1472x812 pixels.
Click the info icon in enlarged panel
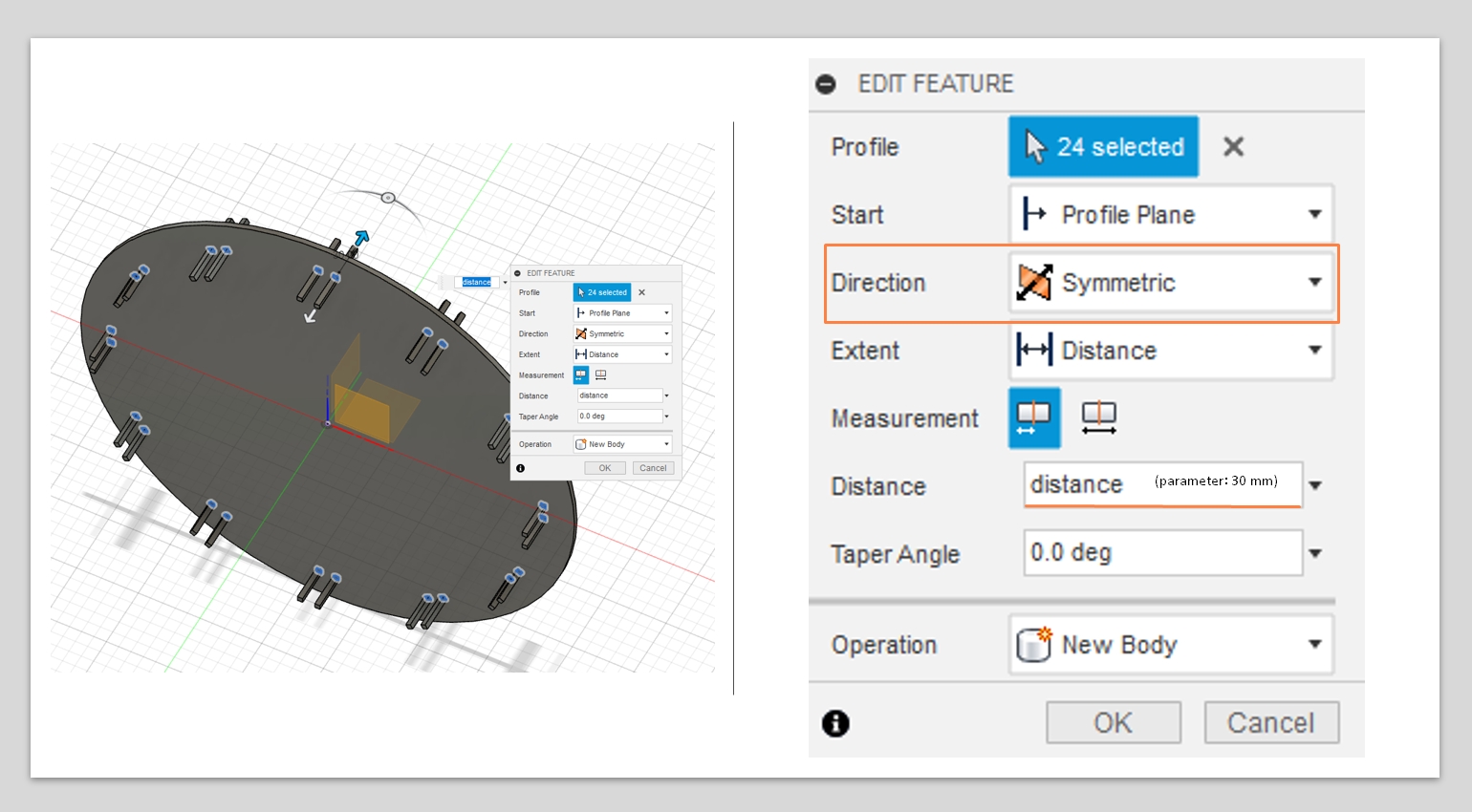point(835,723)
